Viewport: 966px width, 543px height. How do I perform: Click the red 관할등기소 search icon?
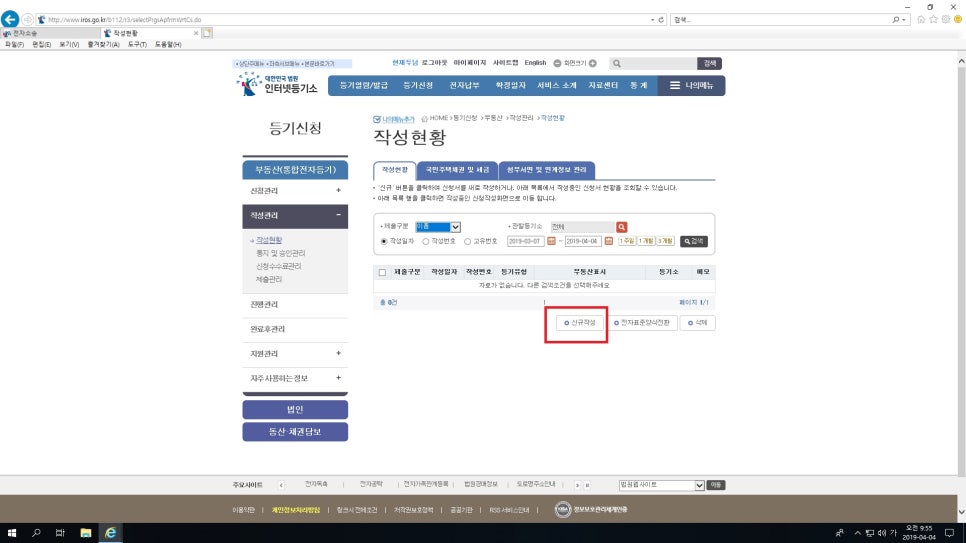[x=622, y=227]
